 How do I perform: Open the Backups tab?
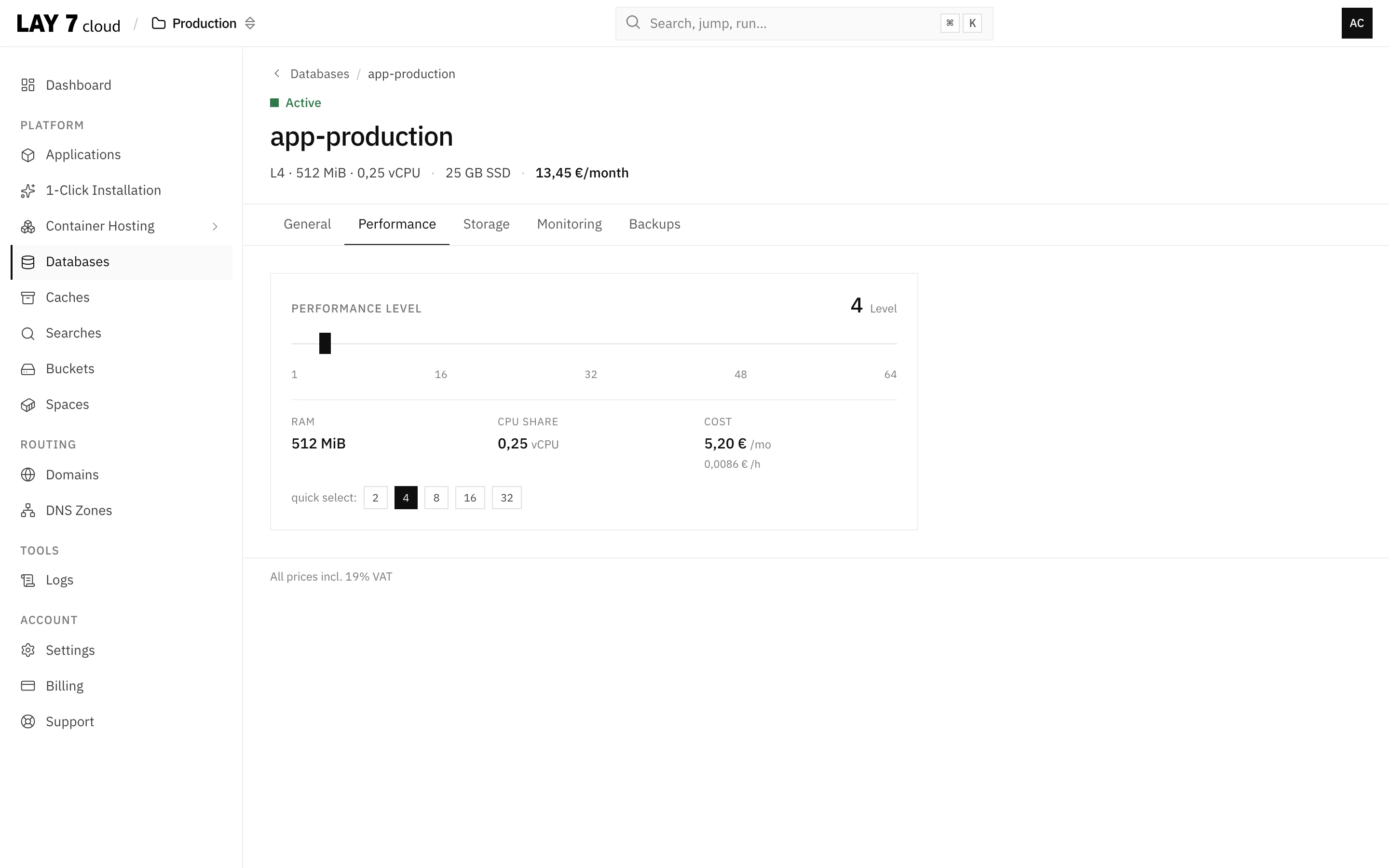tap(654, 224)
